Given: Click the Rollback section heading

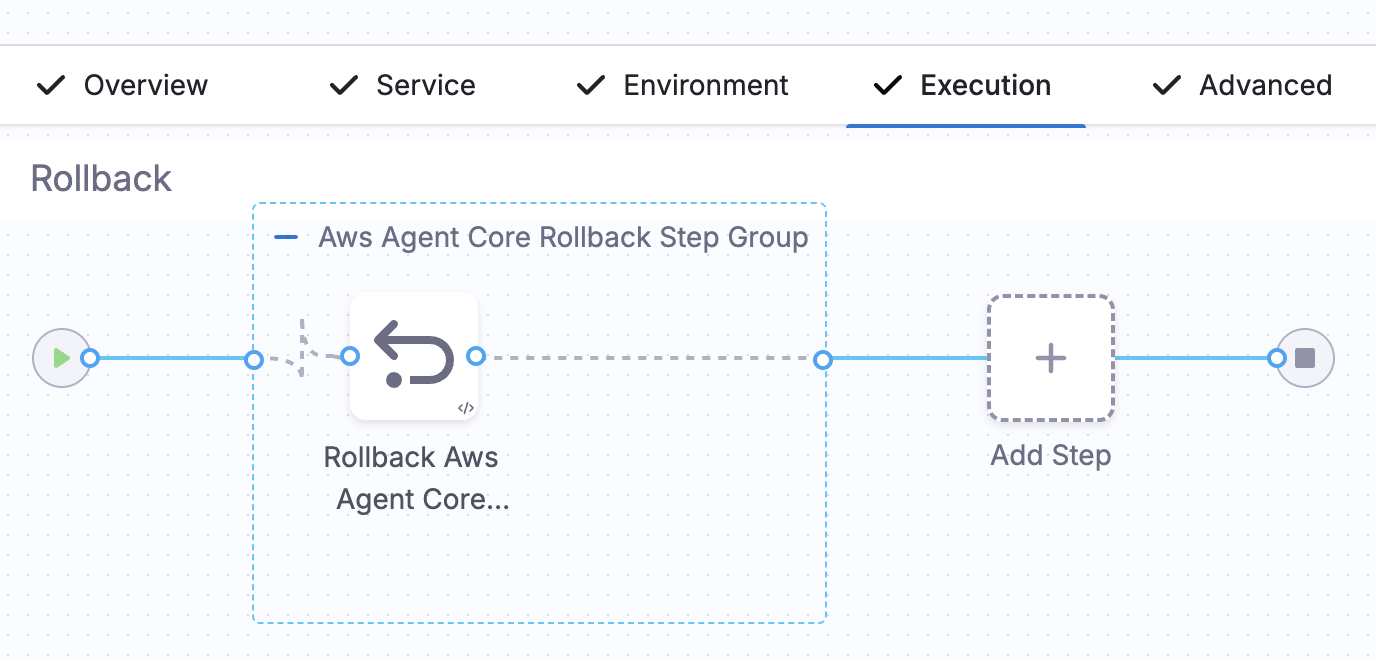Looking at the screenshot, I should 101,179.
